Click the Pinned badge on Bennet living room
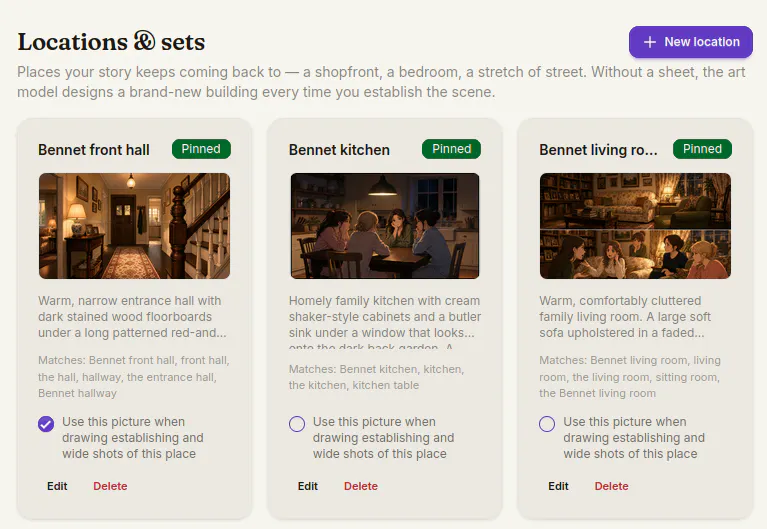 (x=702, y=149)
